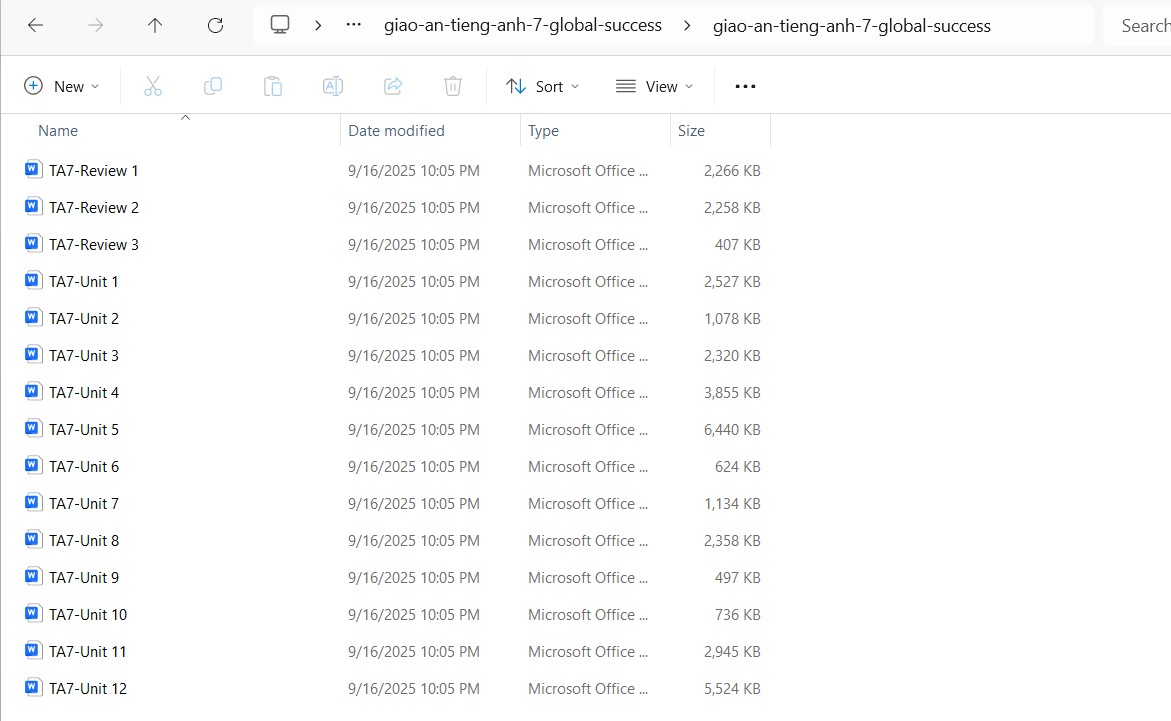The height and width of the screenshot is (721, 1171).
Task: Open the New item dropdown
Action: [62, 86]
